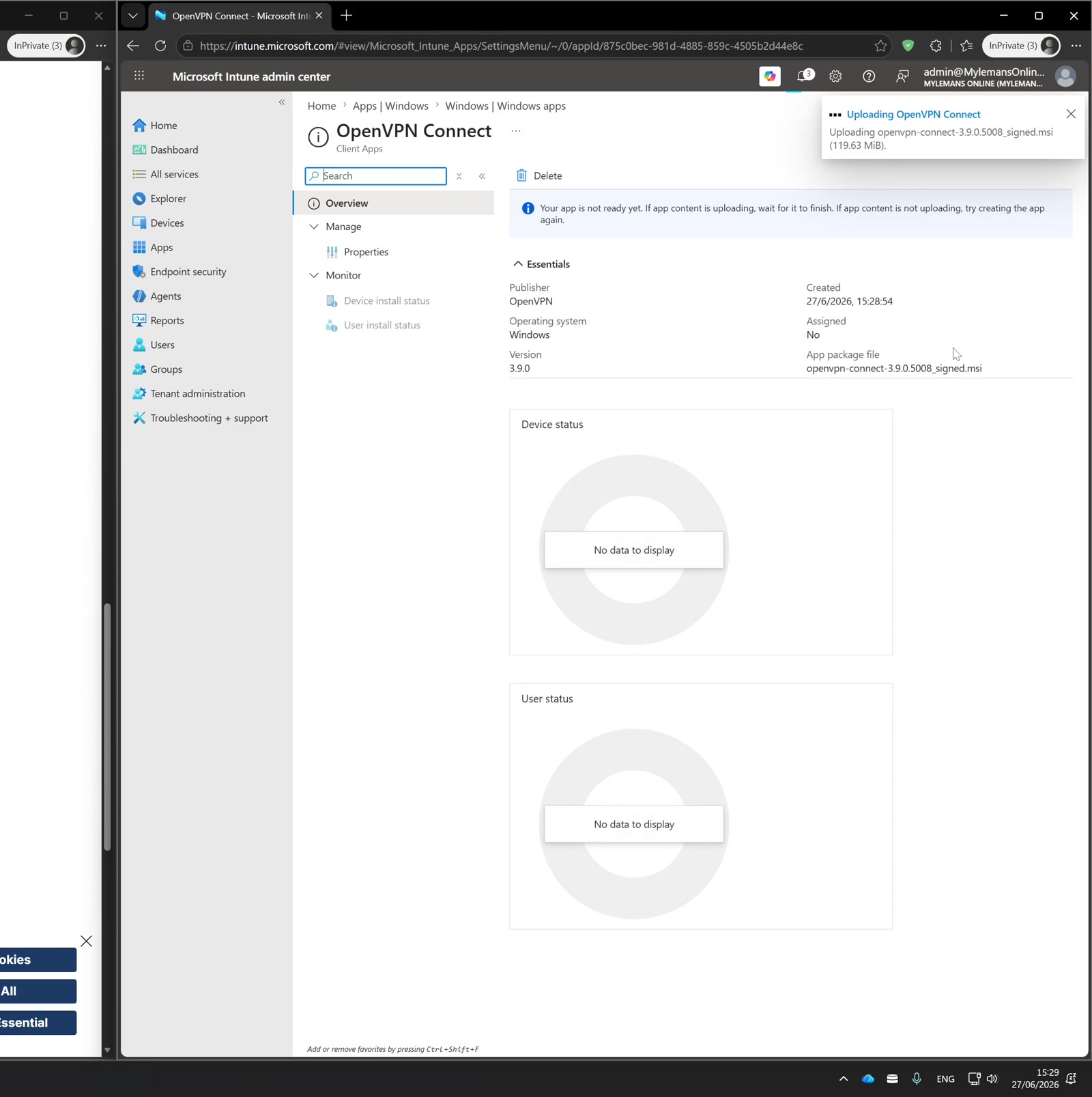1092x1097 pixels.
Task: Open the admin account menu in header
Action: click(x=999, y=76)
